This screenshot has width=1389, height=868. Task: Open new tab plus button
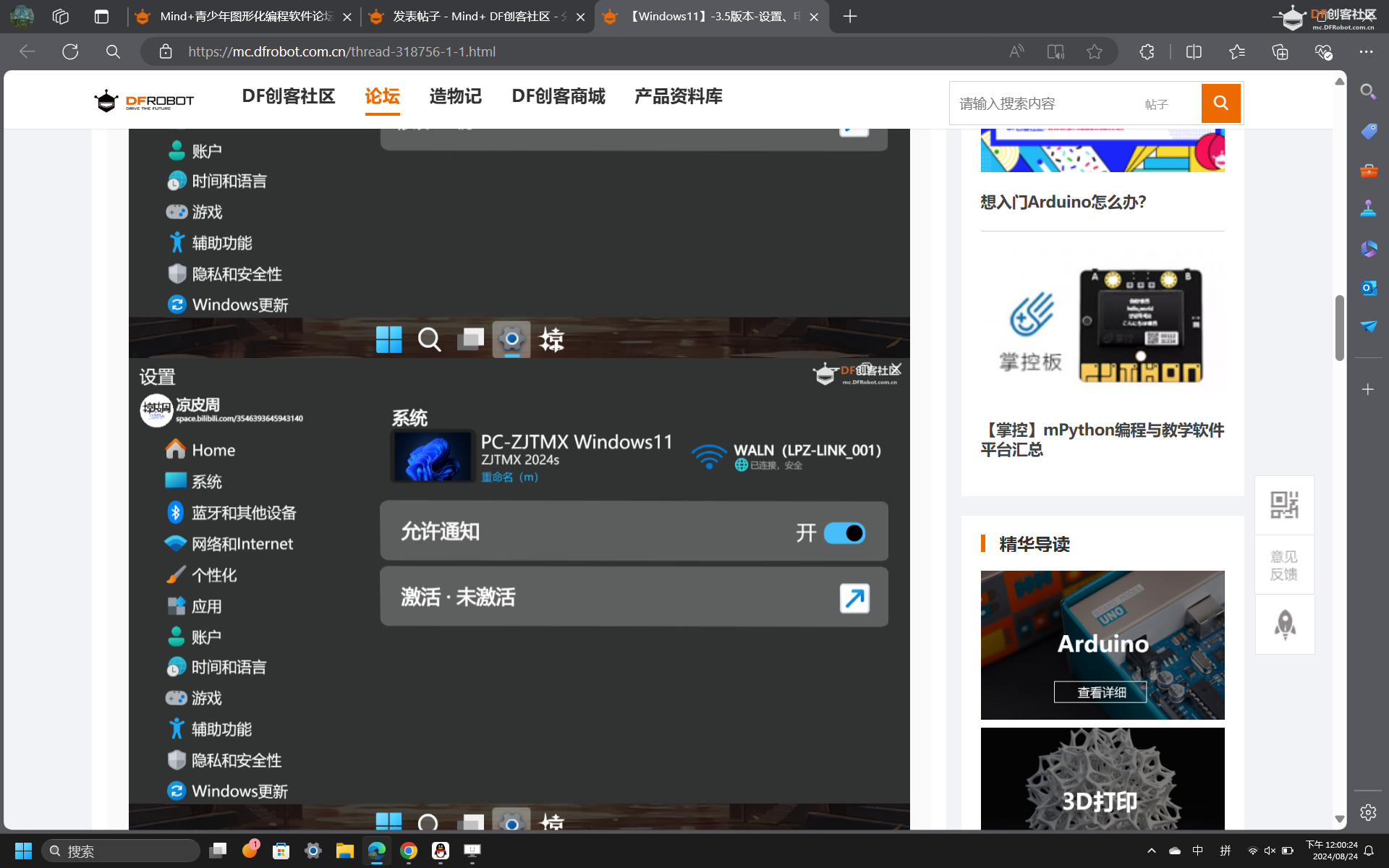pos(850,16)
